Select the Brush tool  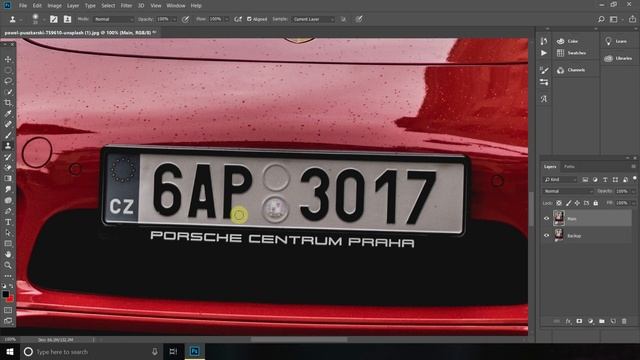[8, 135]
